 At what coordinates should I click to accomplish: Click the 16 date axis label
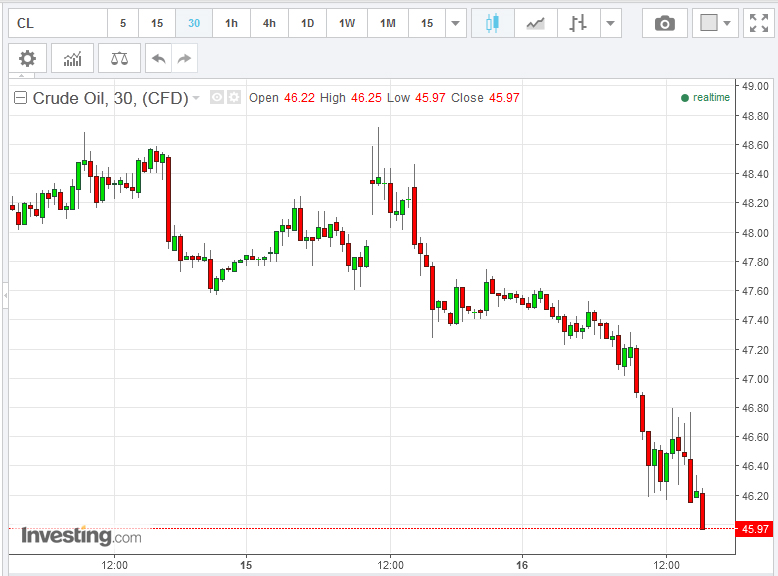click(x=521, y=565)
